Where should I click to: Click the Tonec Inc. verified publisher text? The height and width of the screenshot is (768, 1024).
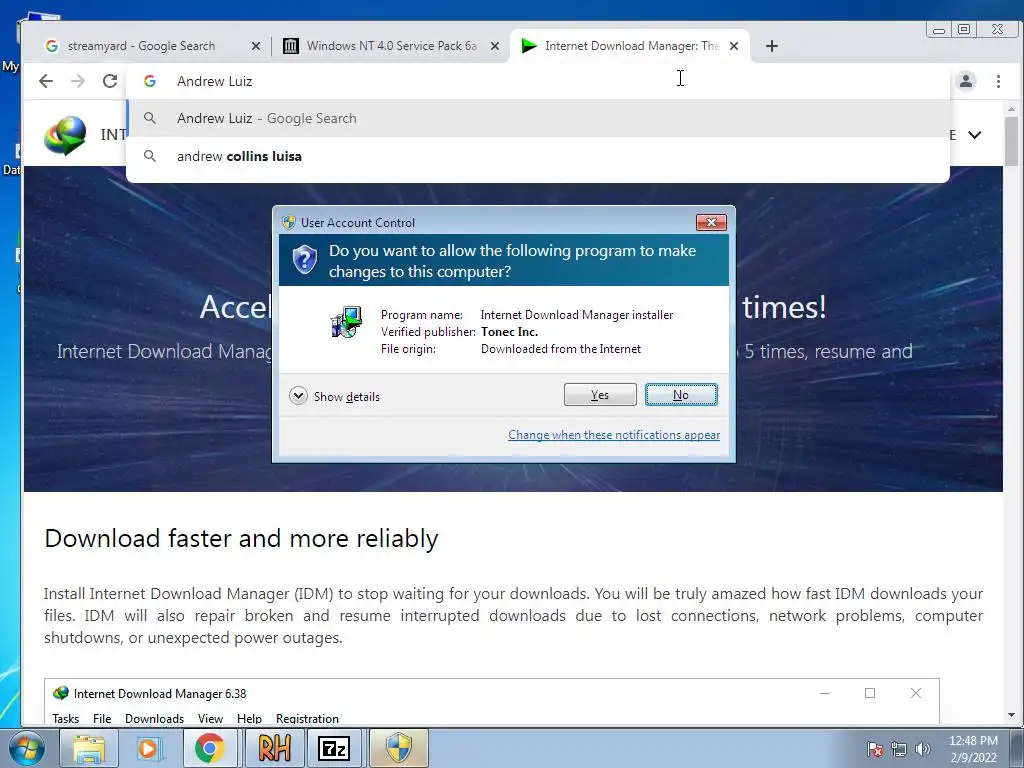(x=509, y=332)
